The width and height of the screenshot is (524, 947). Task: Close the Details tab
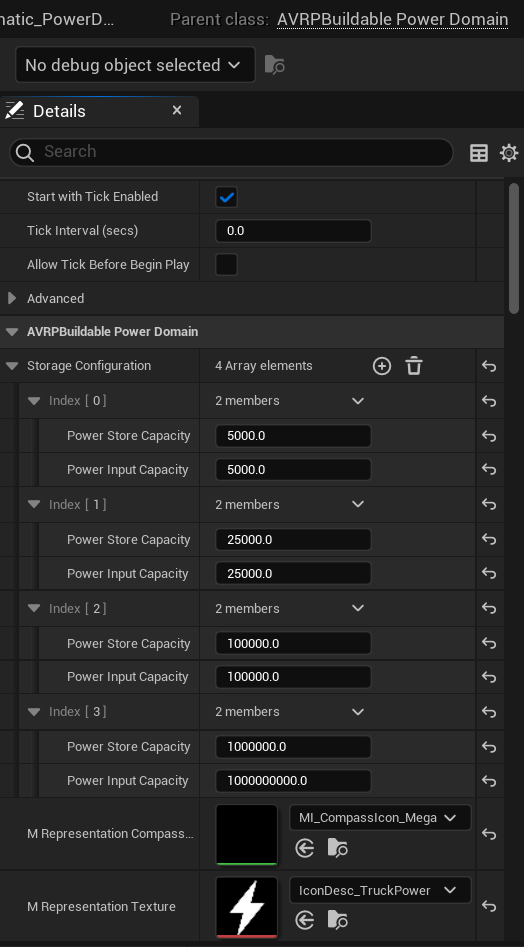[177, 111]
